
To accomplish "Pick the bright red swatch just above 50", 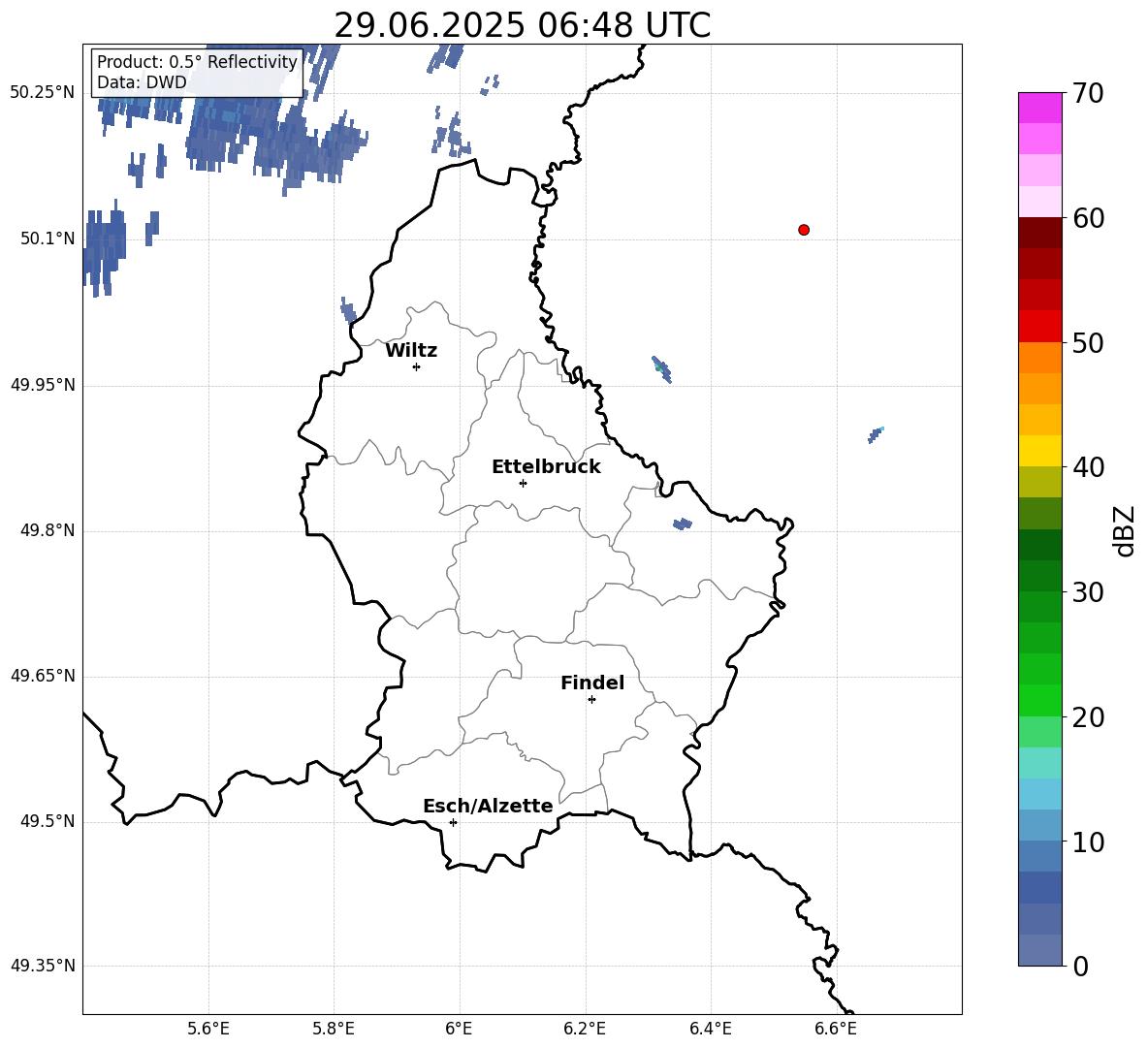I will tap(1040, 327).
